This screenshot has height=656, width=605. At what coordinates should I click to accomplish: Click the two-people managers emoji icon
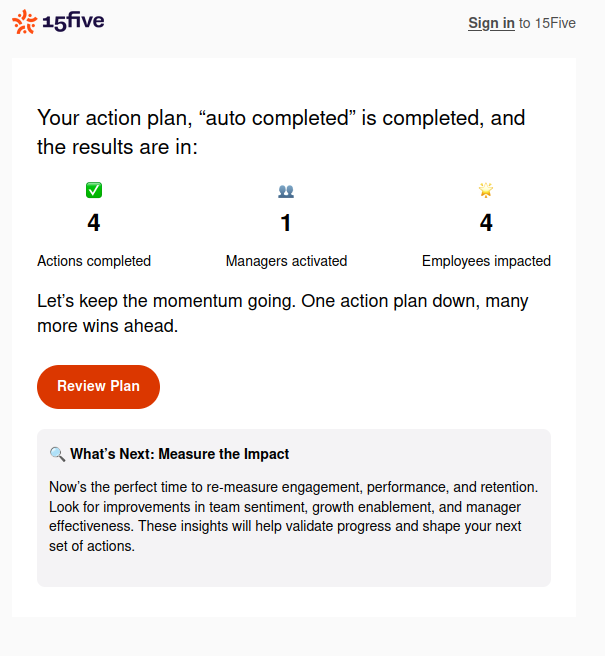click(286, 191)
